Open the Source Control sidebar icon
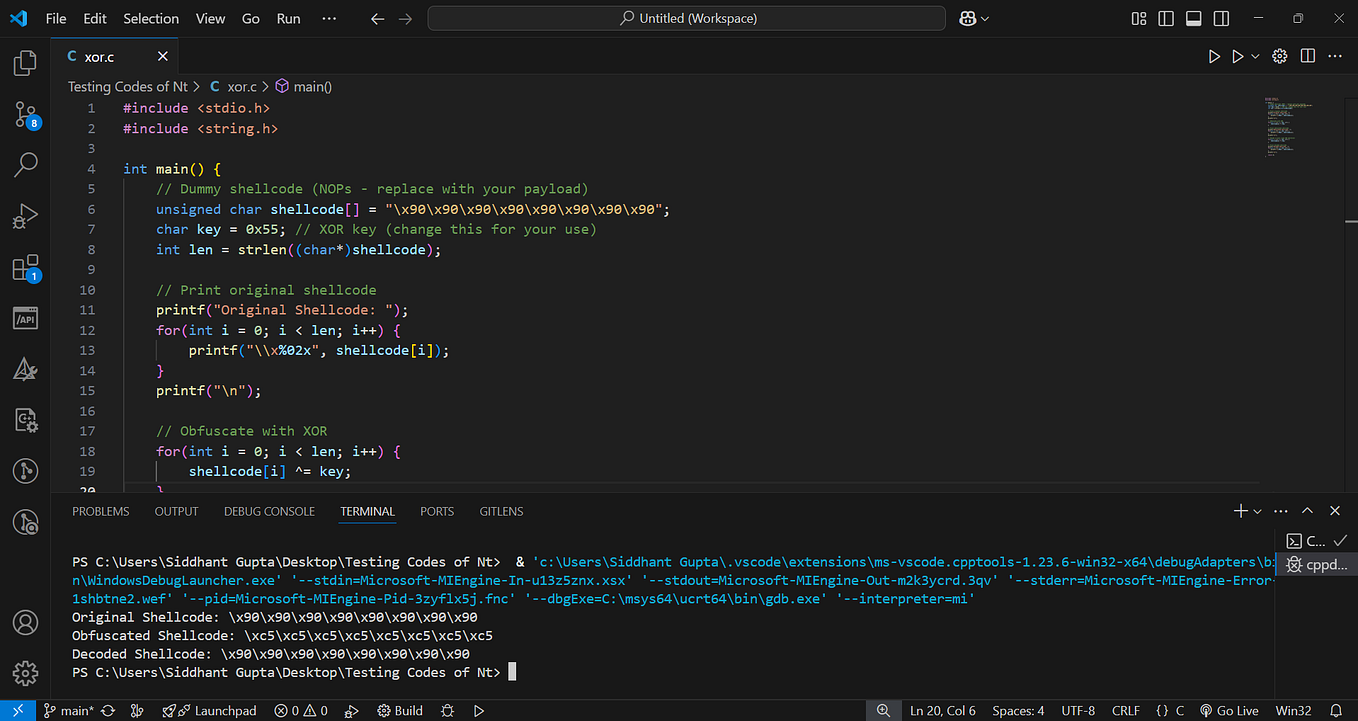 25,114
